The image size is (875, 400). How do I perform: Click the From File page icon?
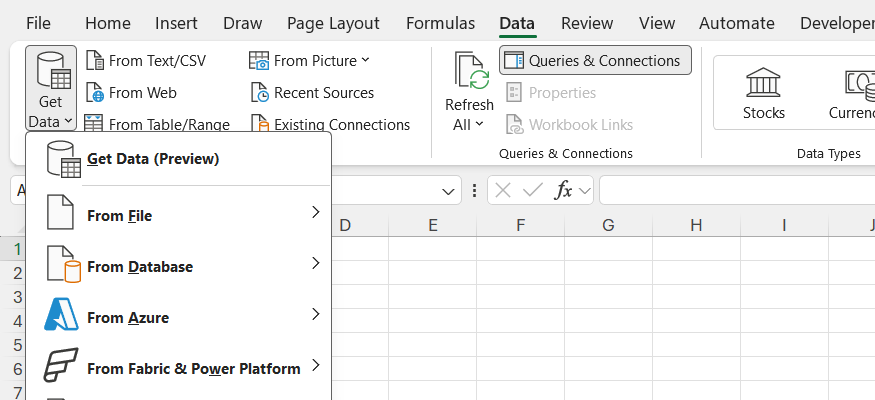(x=60, y=212)
